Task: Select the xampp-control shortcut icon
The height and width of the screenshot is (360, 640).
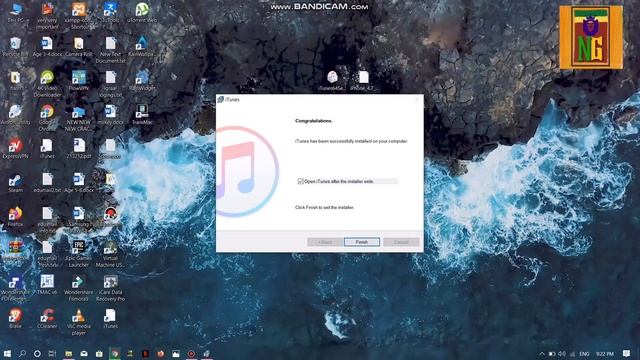Action: pyautogui.click(x=79, y=16)
